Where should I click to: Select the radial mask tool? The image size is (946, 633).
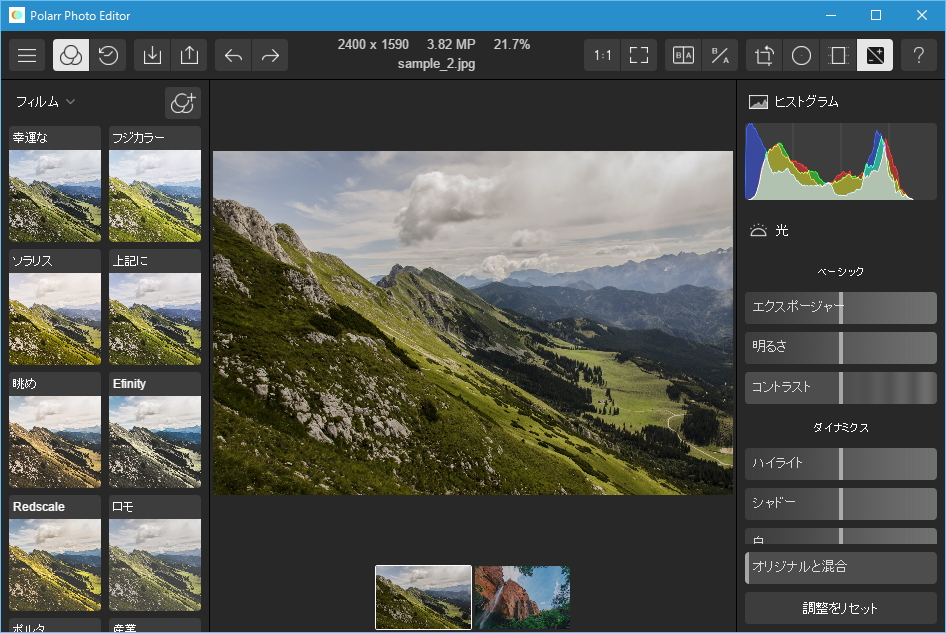coord(801,56)
